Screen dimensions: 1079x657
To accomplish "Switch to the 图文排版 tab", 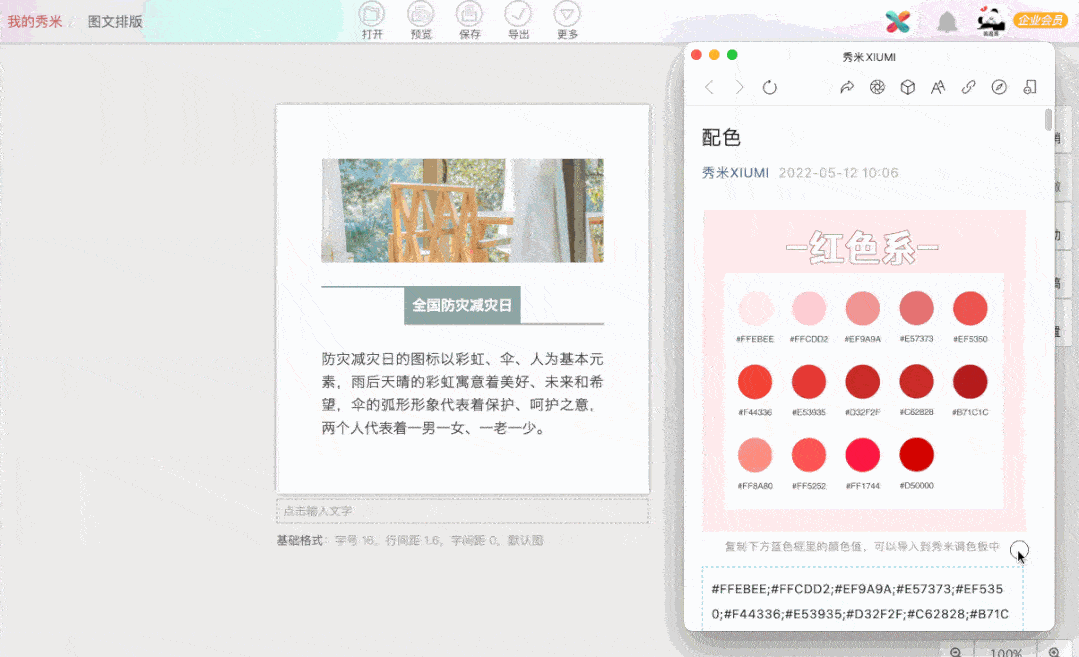I will coord(114,19).
